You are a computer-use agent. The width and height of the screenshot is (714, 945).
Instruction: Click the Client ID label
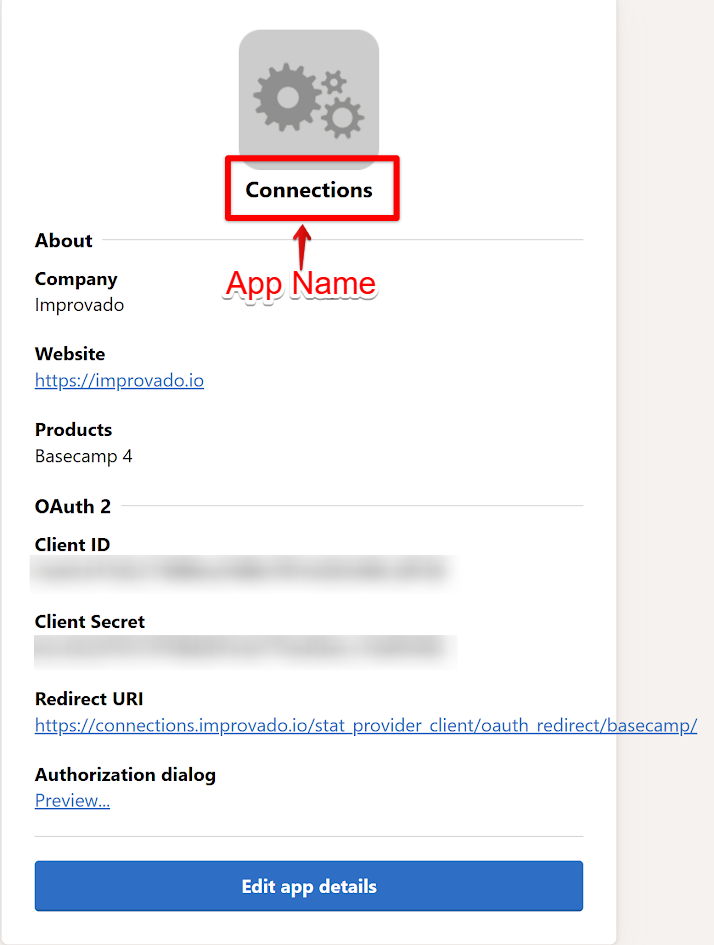click(72, 545)
